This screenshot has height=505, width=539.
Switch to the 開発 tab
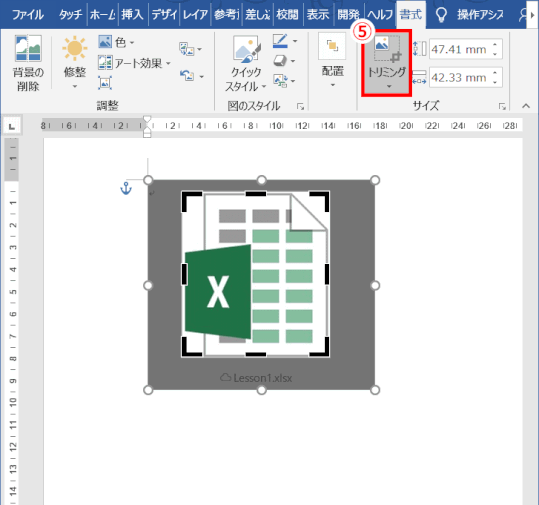coord(348,15)
